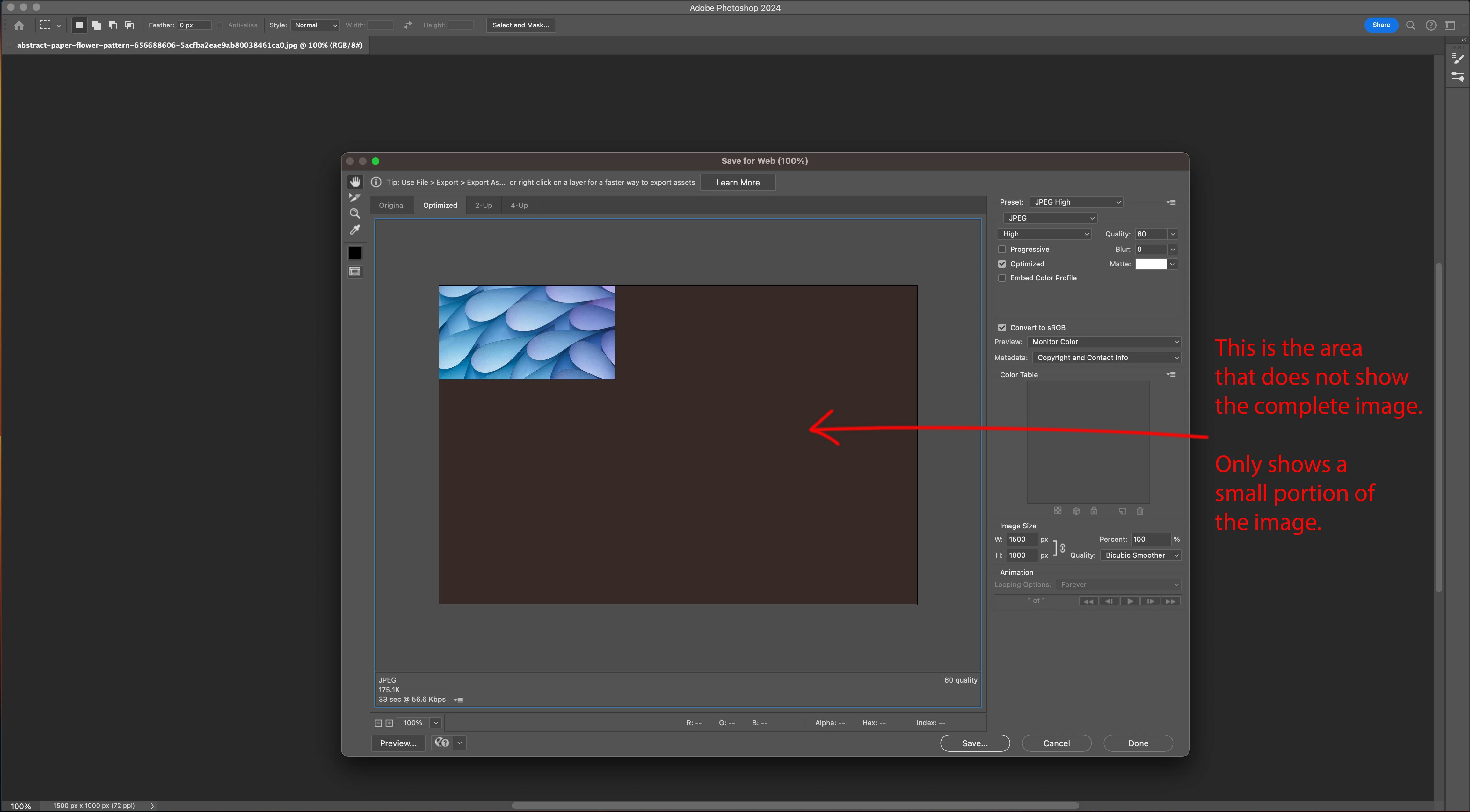Toggle slices visibility icon
Image resolution: width=1470 pixels, height=812 pixels.
[355, 272]
